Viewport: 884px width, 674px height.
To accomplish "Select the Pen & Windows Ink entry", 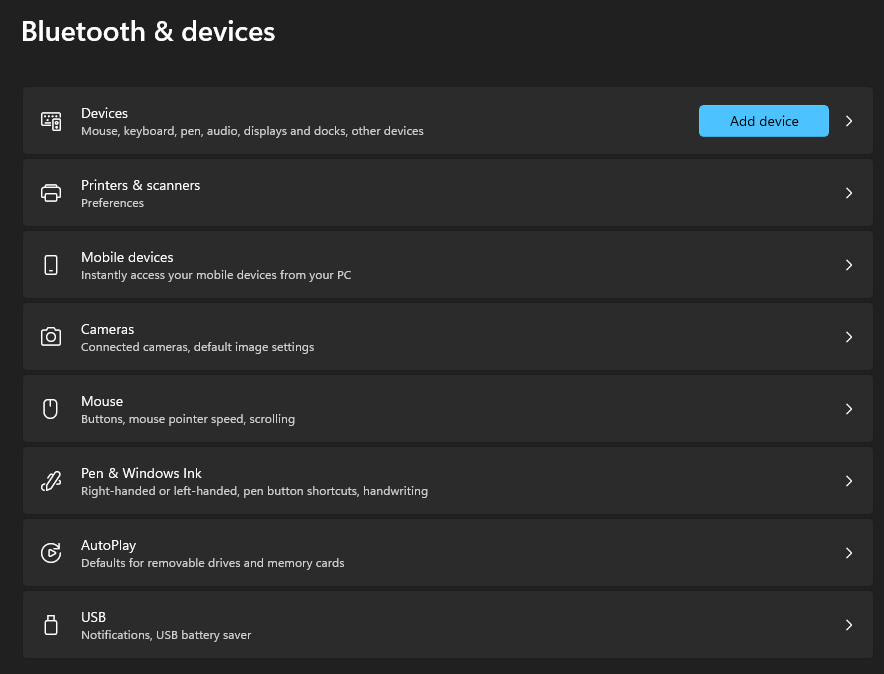I will 141,474.
